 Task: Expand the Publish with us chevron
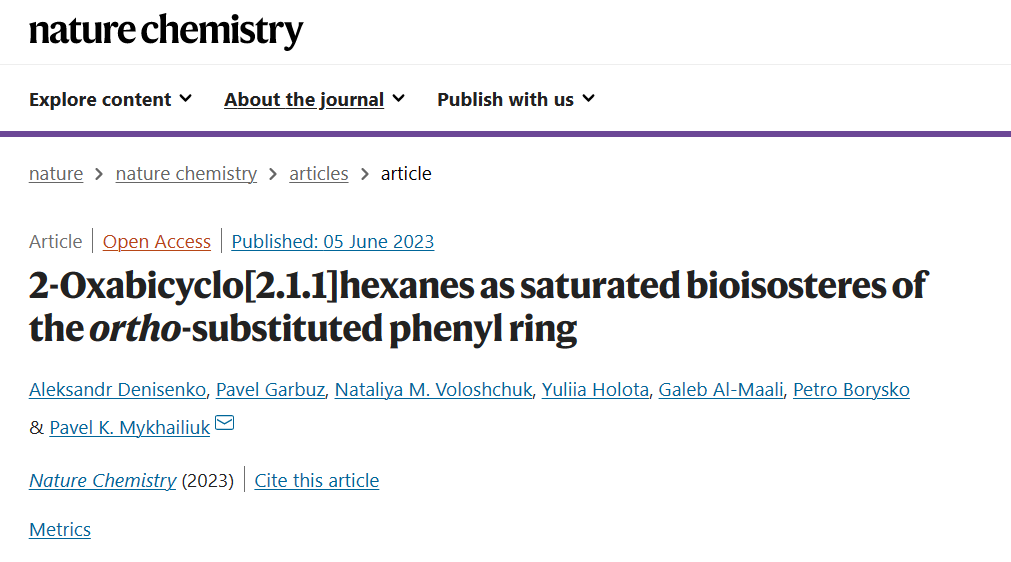pos(588,99)
